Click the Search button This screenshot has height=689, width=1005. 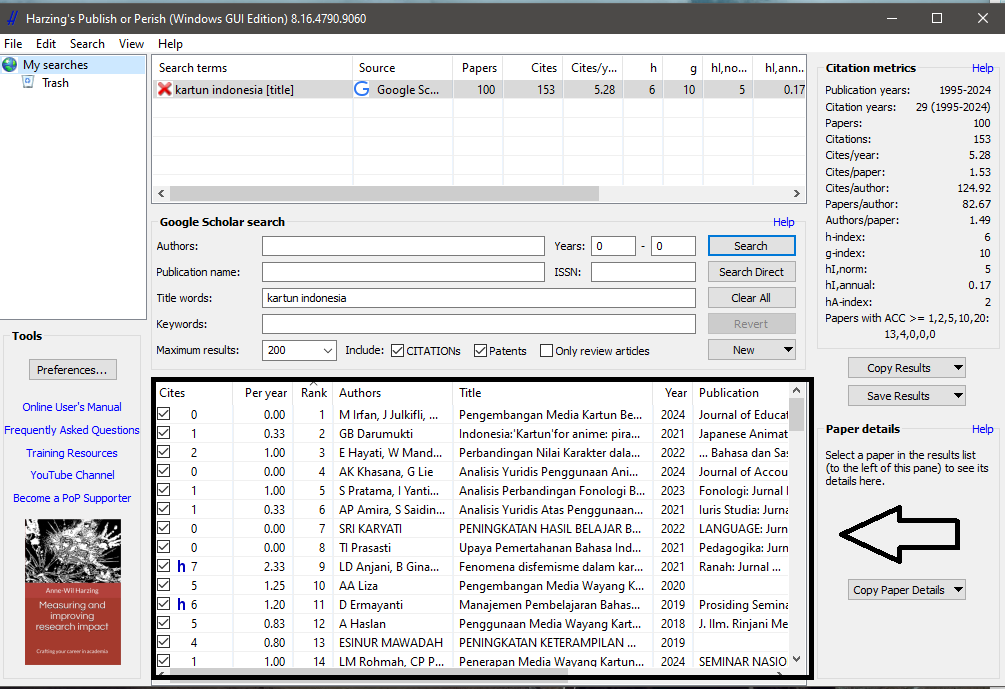pyautogui.click(x=751, y=245)
